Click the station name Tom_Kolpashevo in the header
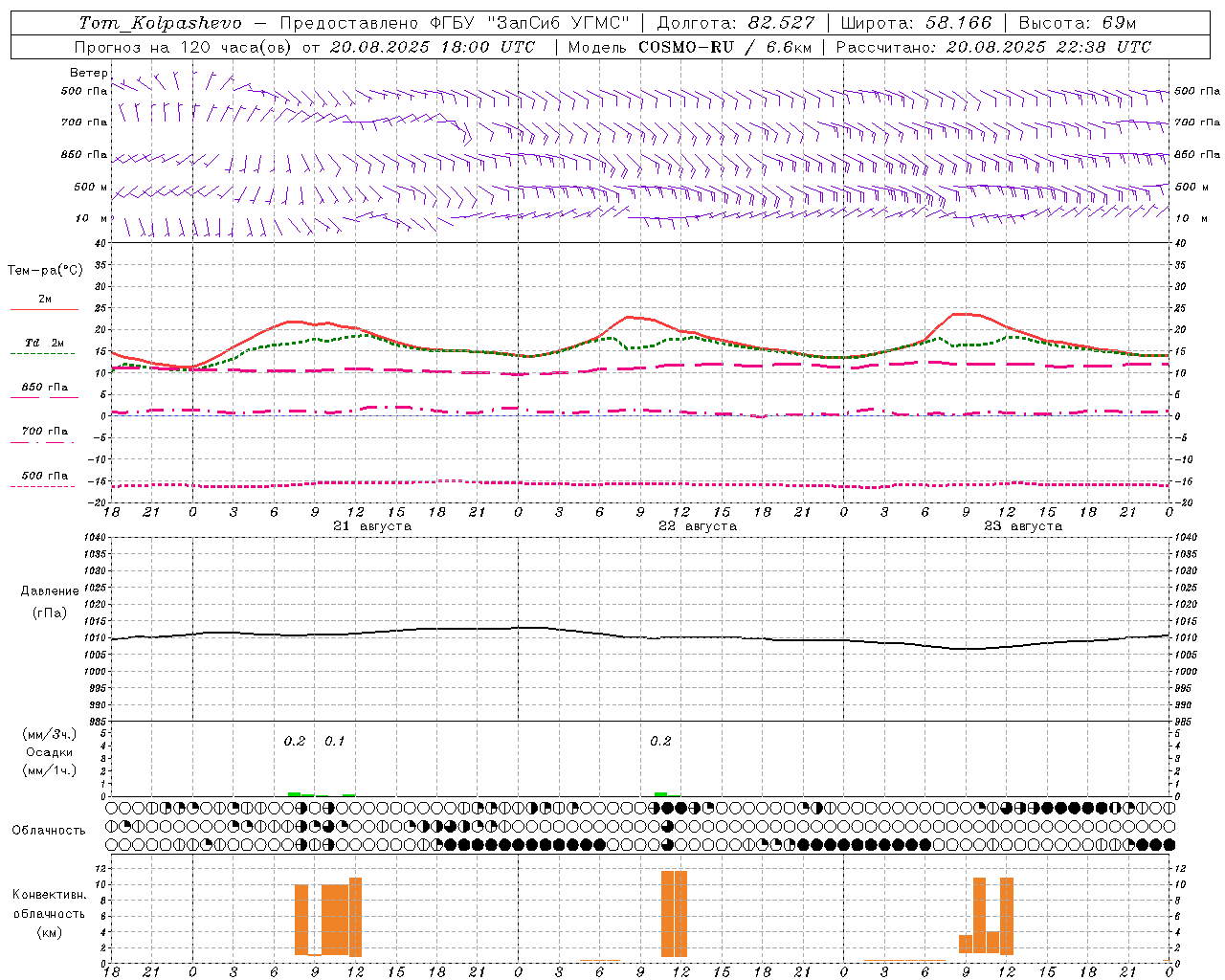Screen dimensions: 1225x980 (x=160, y=23)
